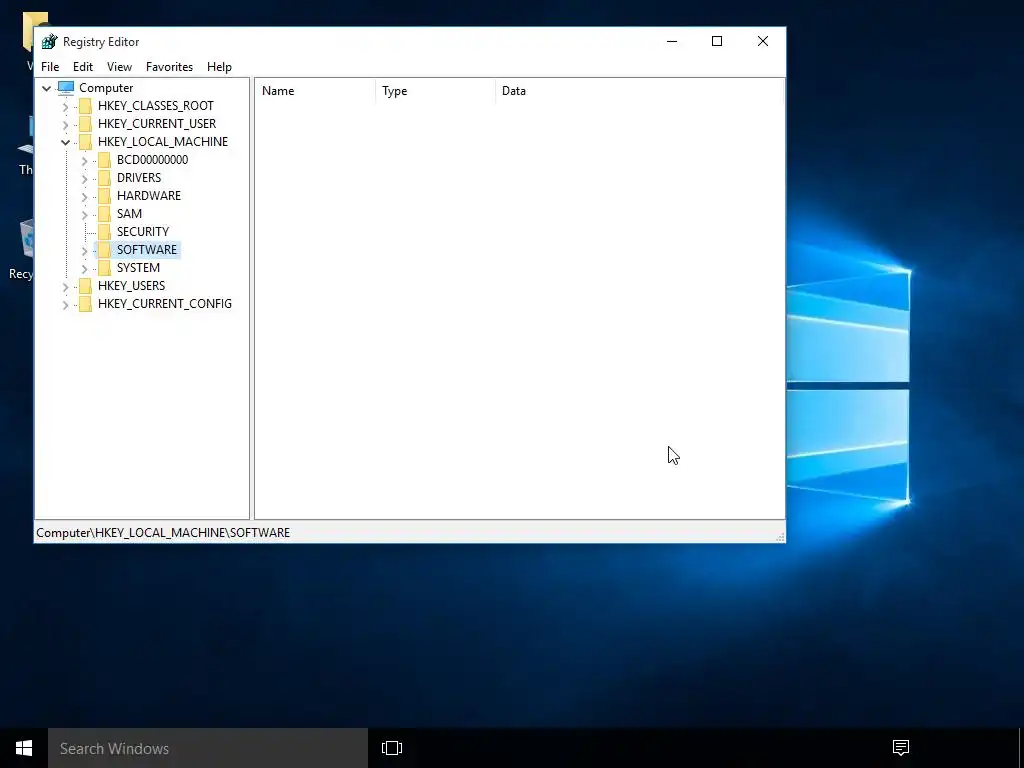Expand the HARDWARE key arrow

pyautogui.click(x=84, y=197)
